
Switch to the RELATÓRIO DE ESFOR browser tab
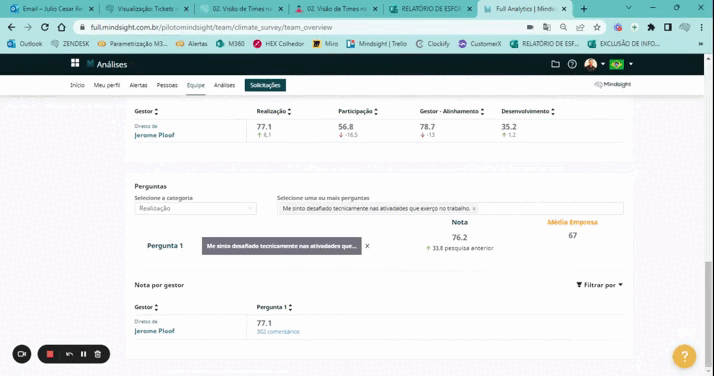[430, 9]
